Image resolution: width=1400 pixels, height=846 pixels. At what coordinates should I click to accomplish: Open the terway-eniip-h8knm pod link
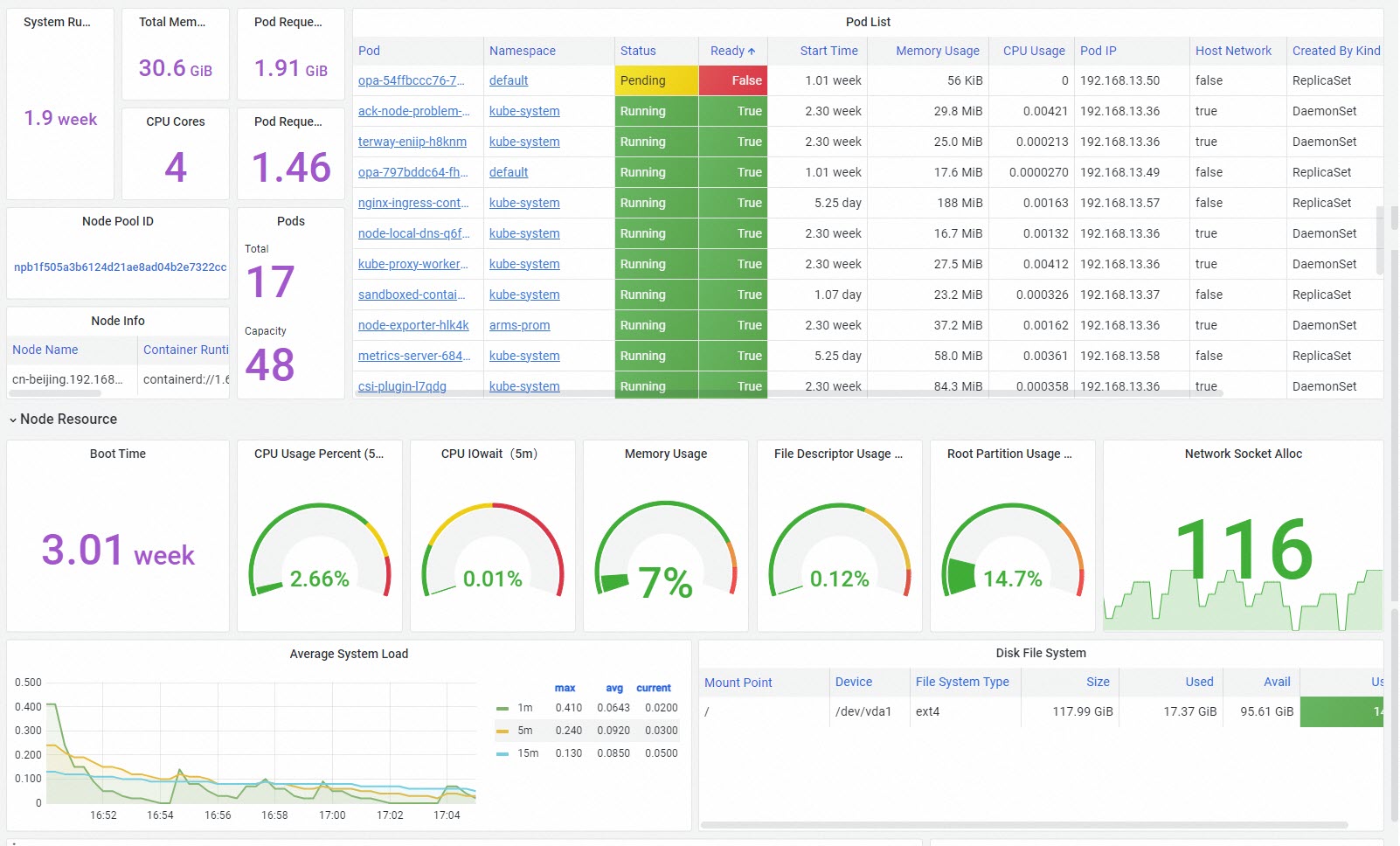click(x=412, y=142)
